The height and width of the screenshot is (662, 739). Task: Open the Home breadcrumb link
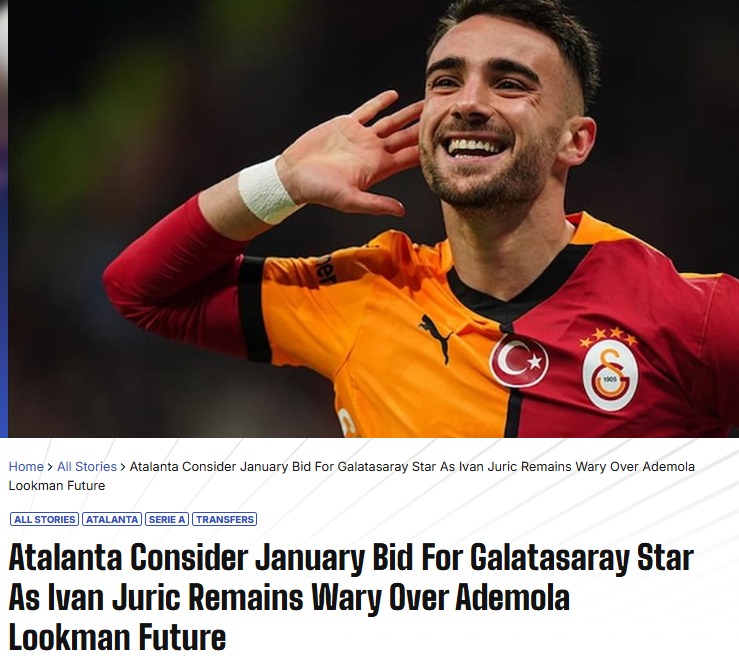tap(26, 466)
